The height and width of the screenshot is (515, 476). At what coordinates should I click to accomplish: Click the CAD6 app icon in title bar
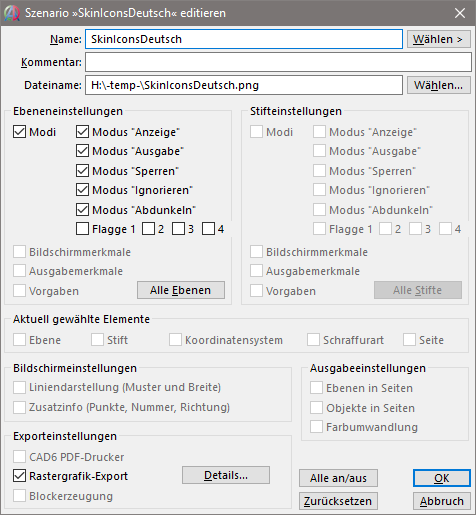click(x=12, y=13)
